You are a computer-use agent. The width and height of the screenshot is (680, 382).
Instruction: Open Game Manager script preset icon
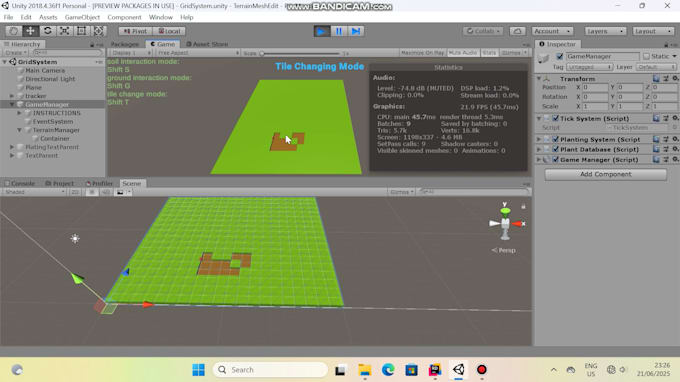pyautogui.click(x=666, y=160)
